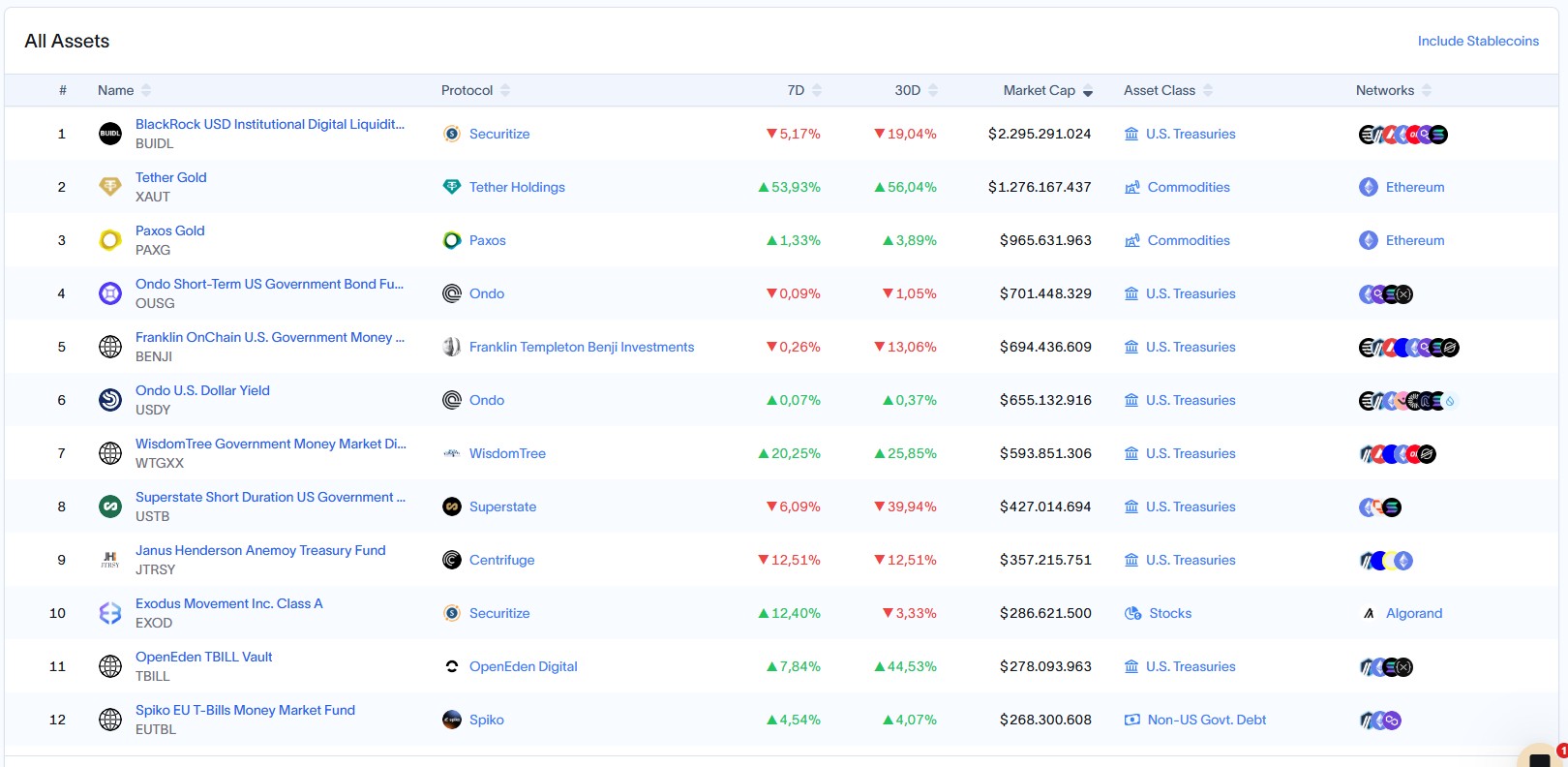
Task: Click market cap value $286.621.500
Action: coord(1045,613)
